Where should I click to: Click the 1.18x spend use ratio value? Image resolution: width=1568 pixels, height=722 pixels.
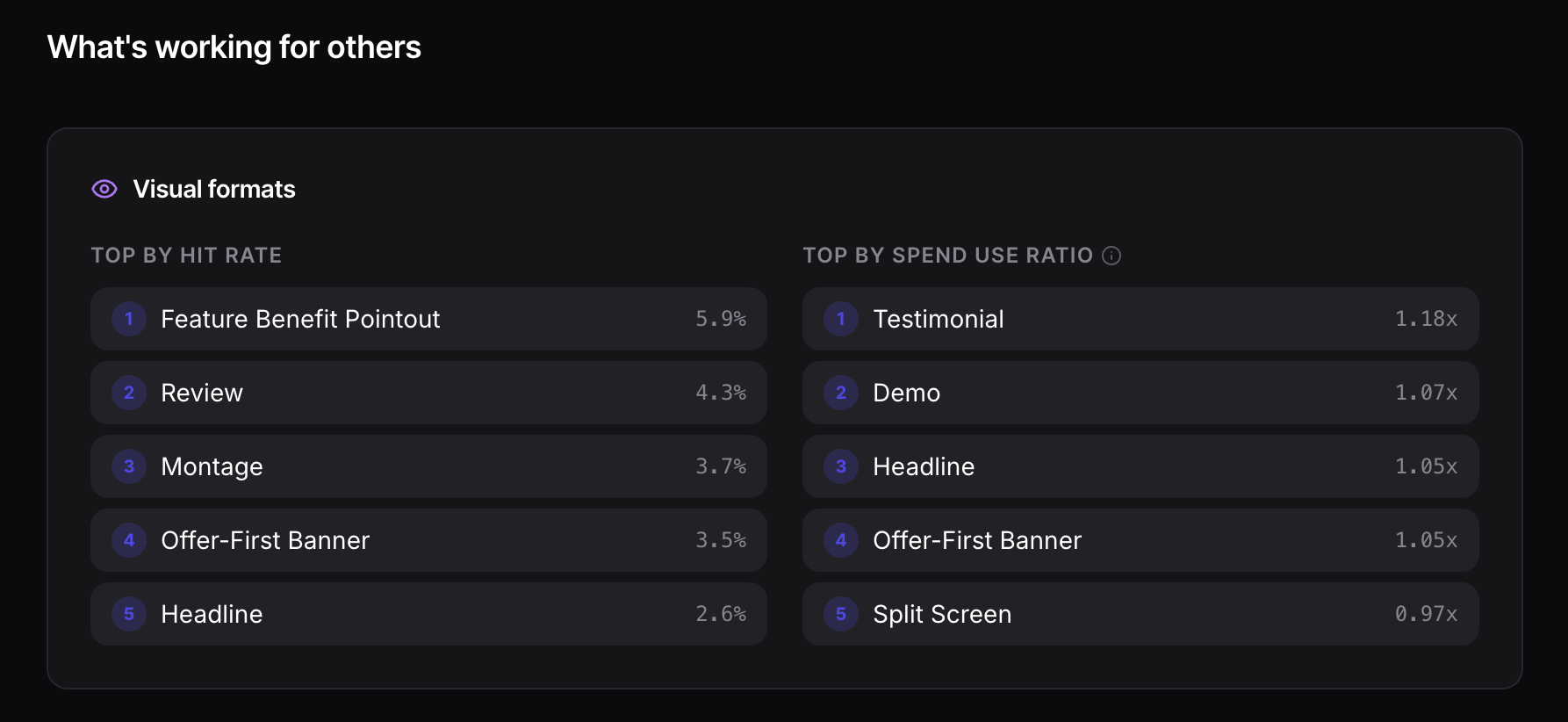tap(1426, 319)
